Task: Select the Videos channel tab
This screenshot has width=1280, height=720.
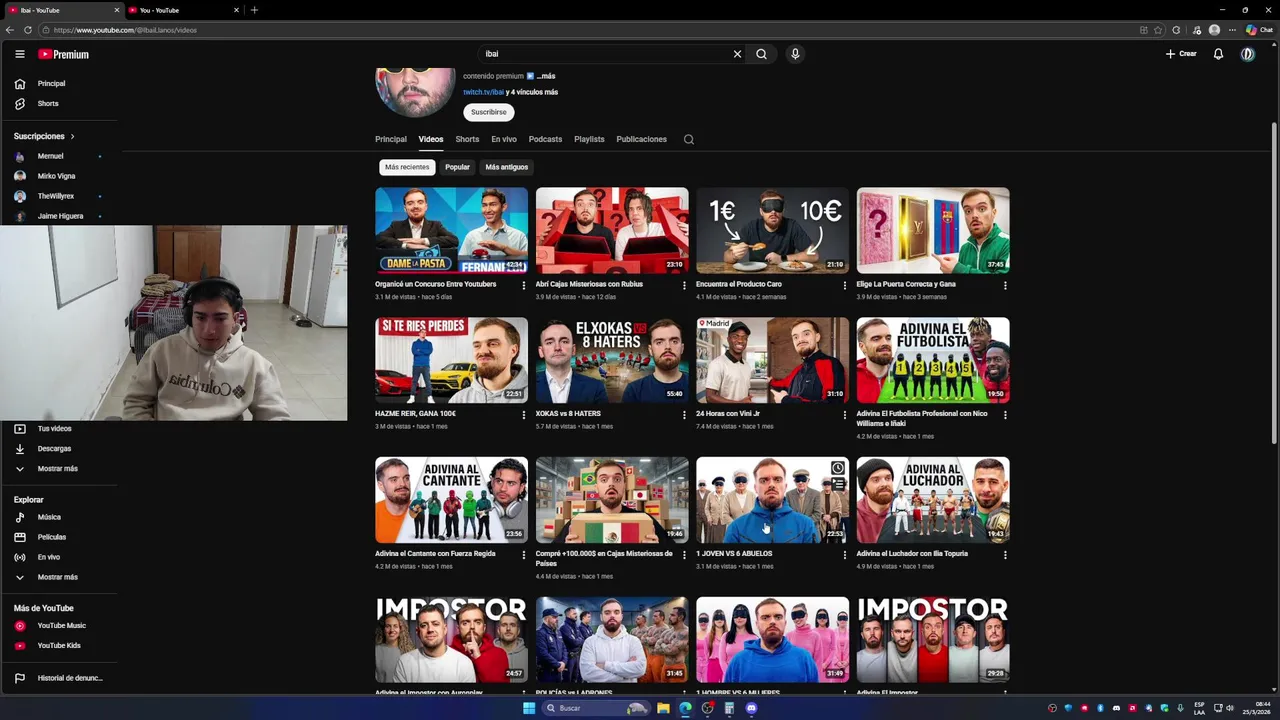Action: (431, 139)
